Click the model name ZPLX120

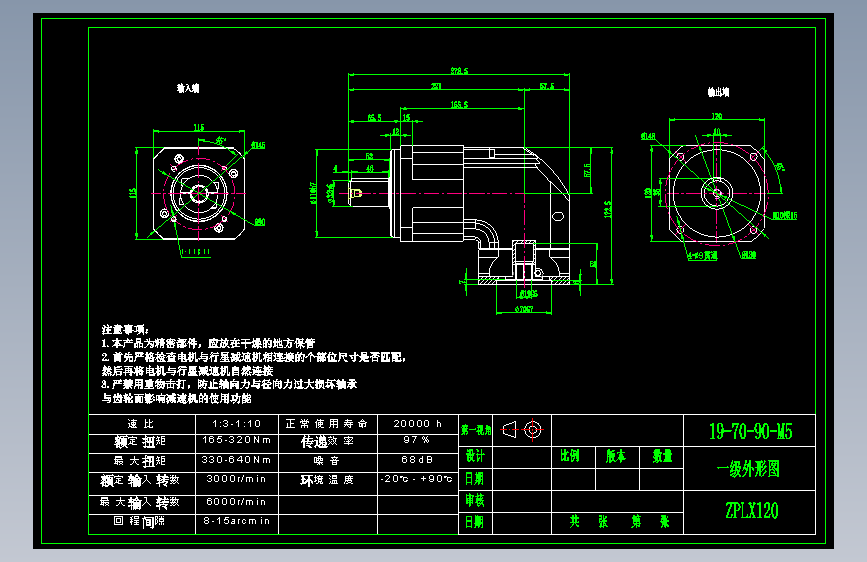point(751,510)
